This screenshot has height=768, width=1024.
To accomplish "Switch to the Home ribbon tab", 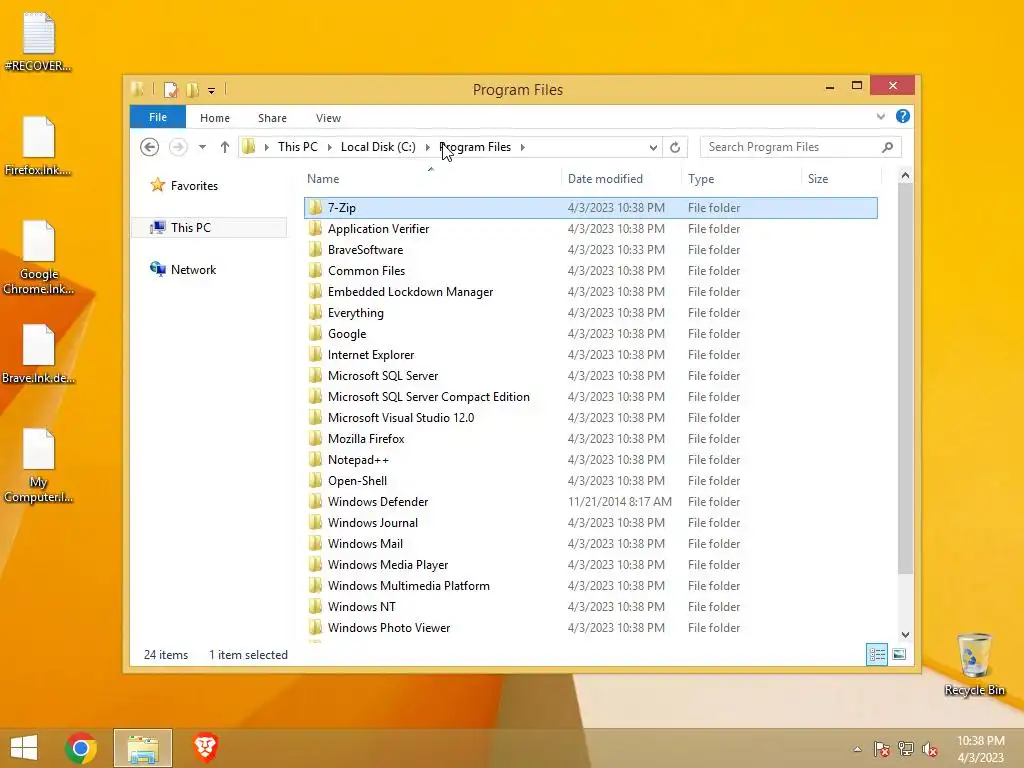I will pos(215,118).
